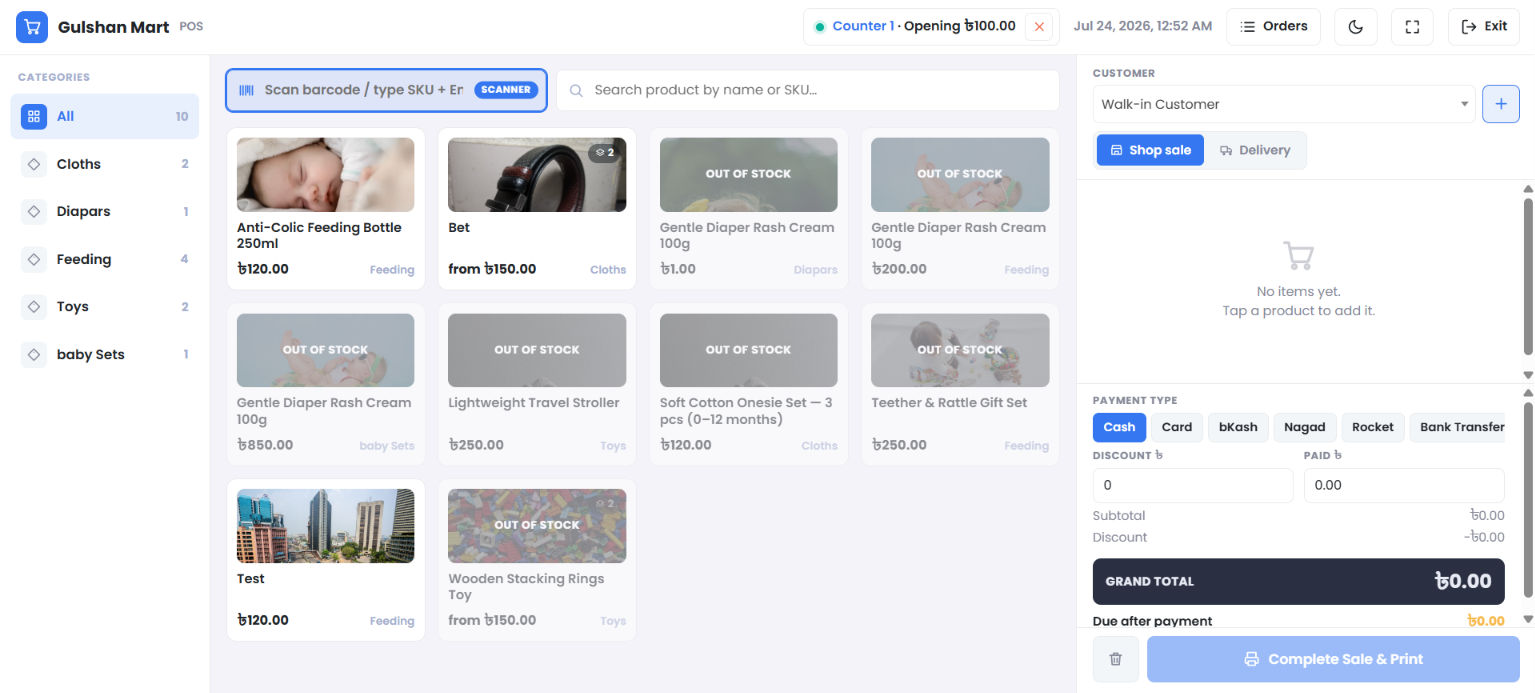Image resolution: width=1535 pixels, height=693 pixels.
Task: Close Counter 1 session with red X
Action: (1039, 27)
